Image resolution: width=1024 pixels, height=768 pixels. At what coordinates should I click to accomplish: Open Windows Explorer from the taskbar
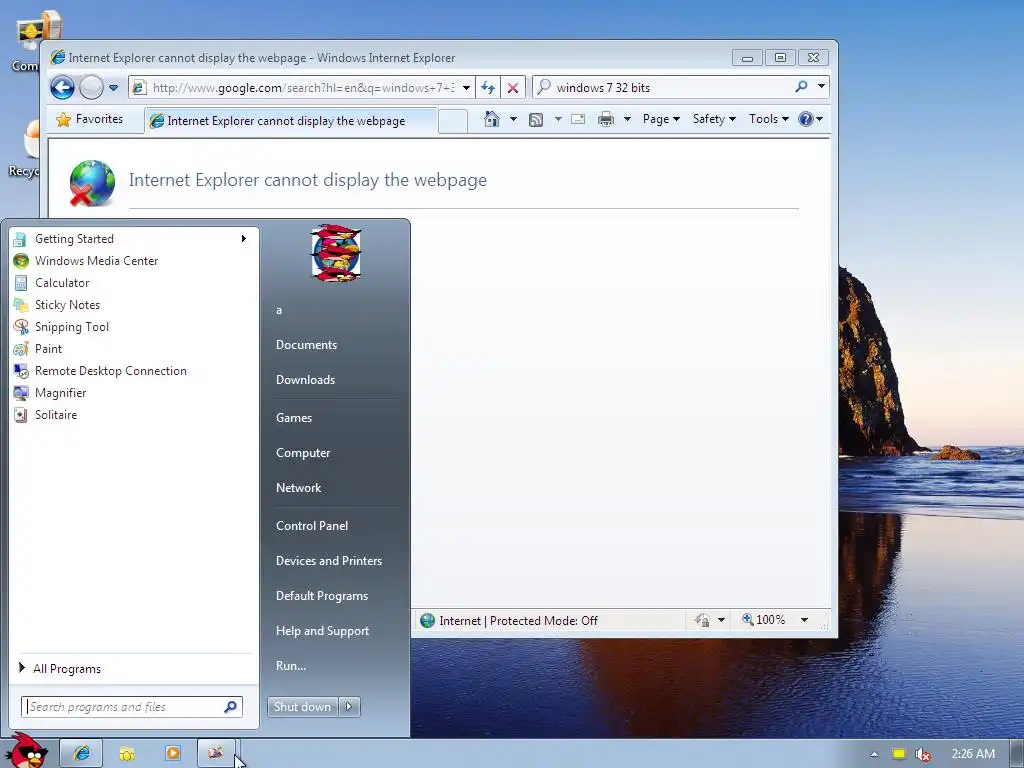pos(127,753)
